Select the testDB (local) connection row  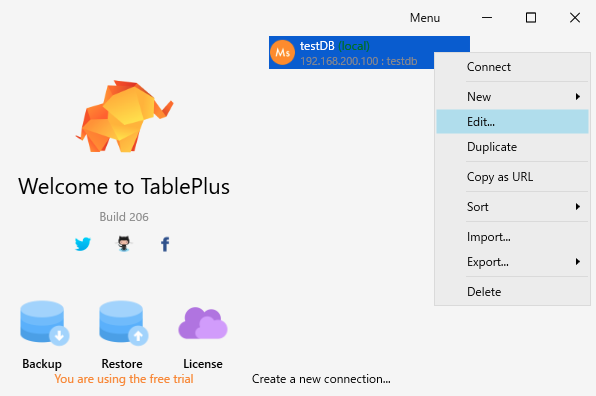click(369, 52)
